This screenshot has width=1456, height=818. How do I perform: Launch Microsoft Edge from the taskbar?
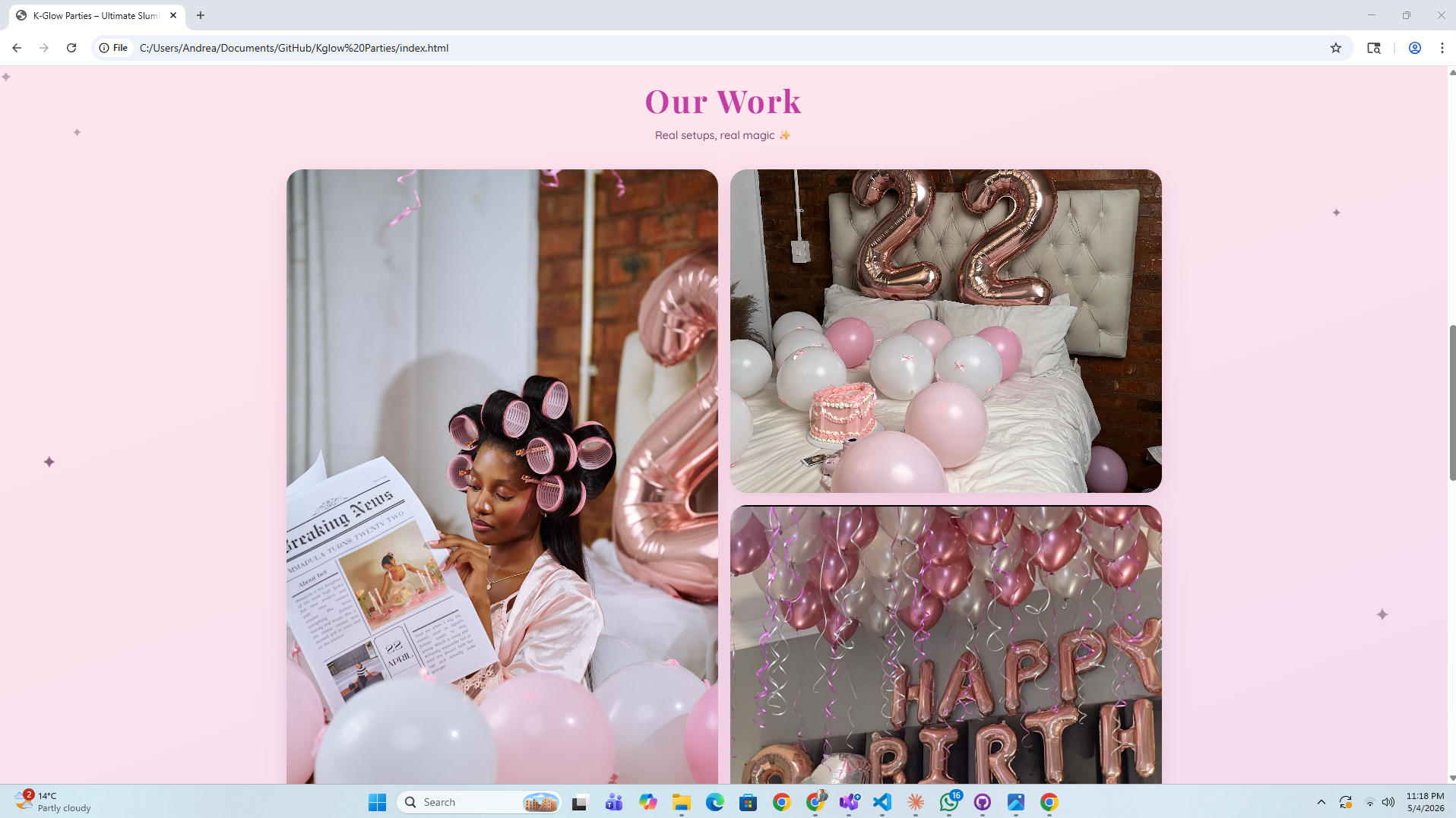click(715, 802)
